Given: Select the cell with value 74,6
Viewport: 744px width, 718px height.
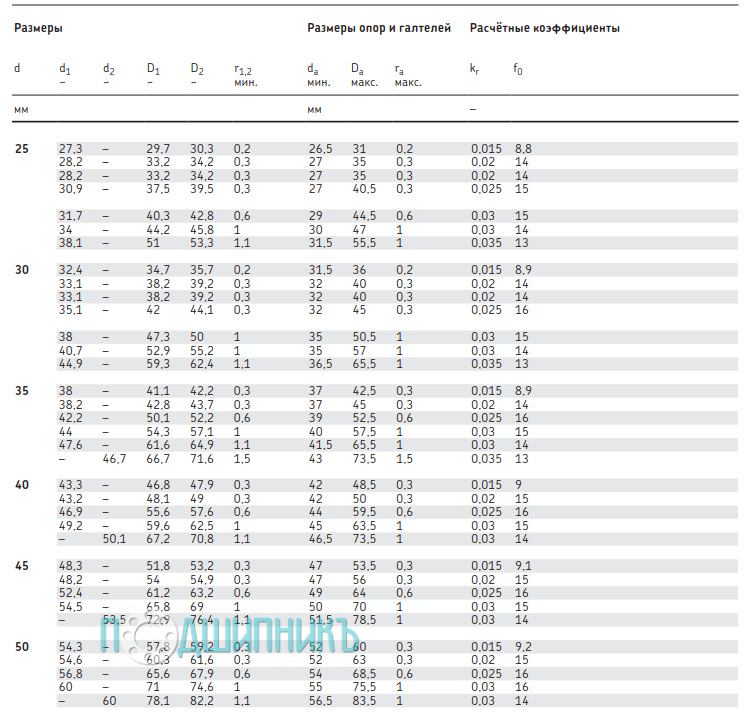Looking at the screenshot, I should pos(202,687).
